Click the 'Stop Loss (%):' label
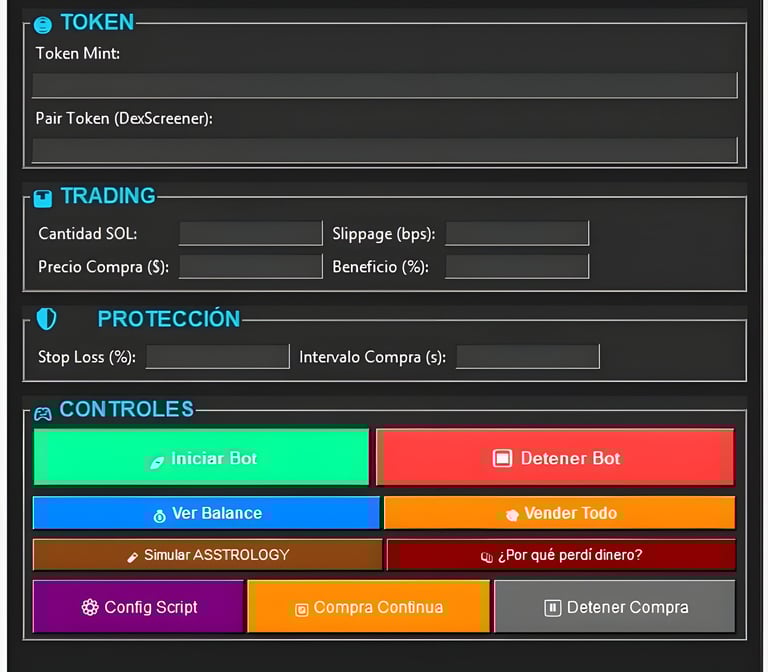 click(87, 357)
